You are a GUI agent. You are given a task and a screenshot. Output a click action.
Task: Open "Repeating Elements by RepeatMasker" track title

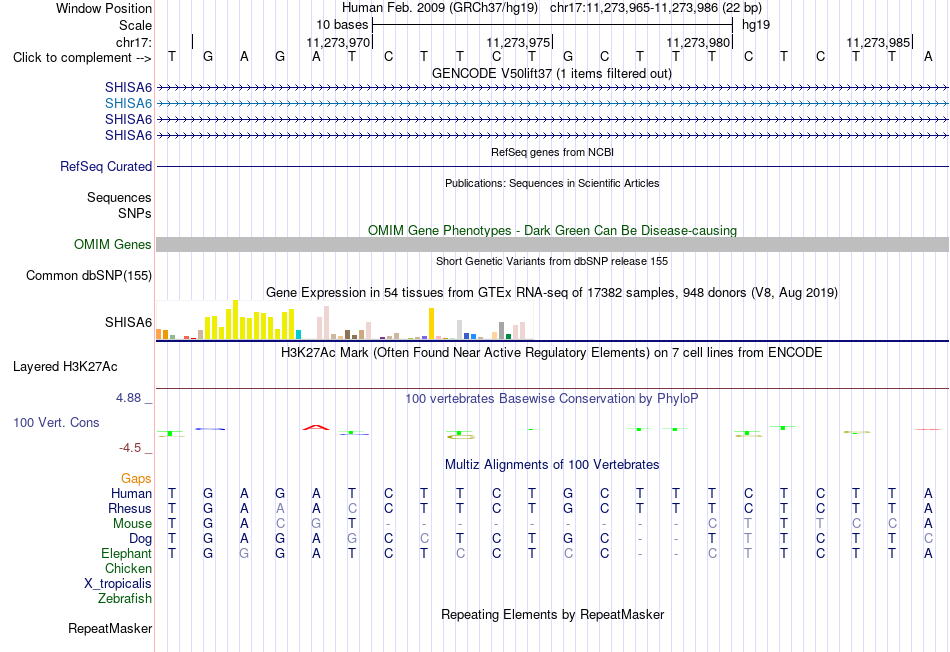[x=552, y=614]
